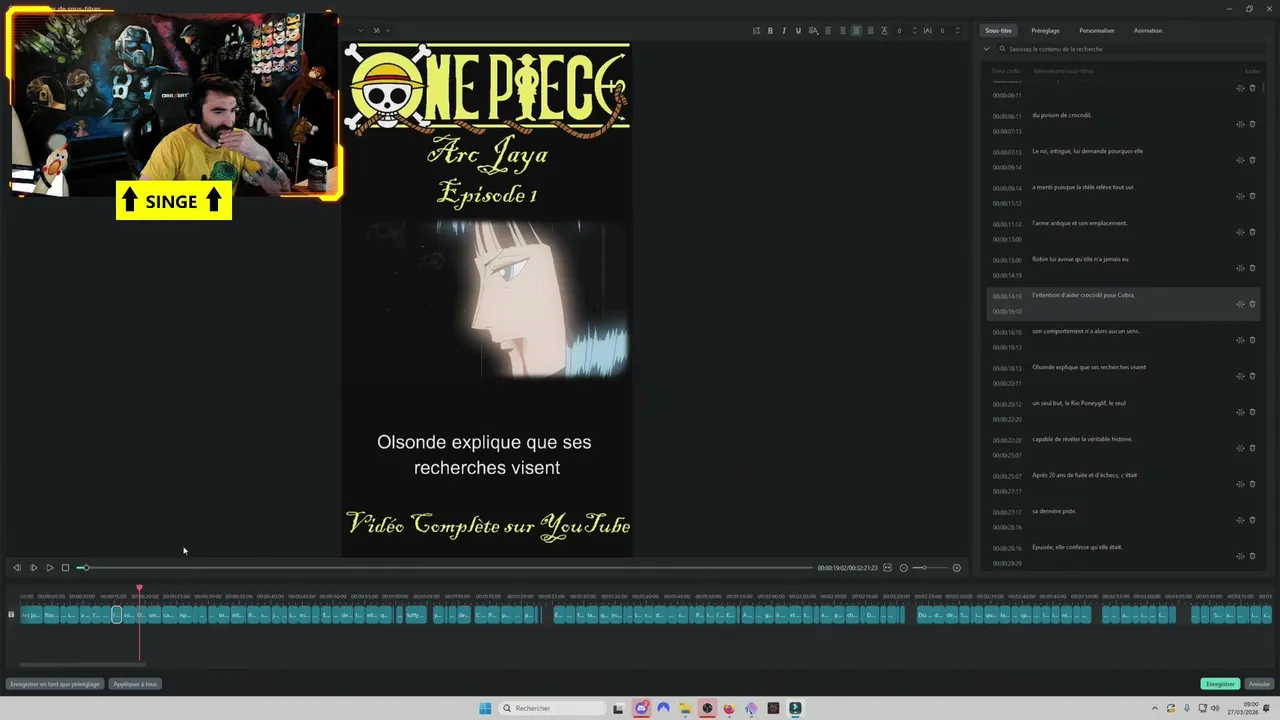Image resolution: width=1280 pixels, height=720 pixels.
Task: Delete subtitle 'a menti puisque la stèle relève tout sur'
Action: 1252,196
